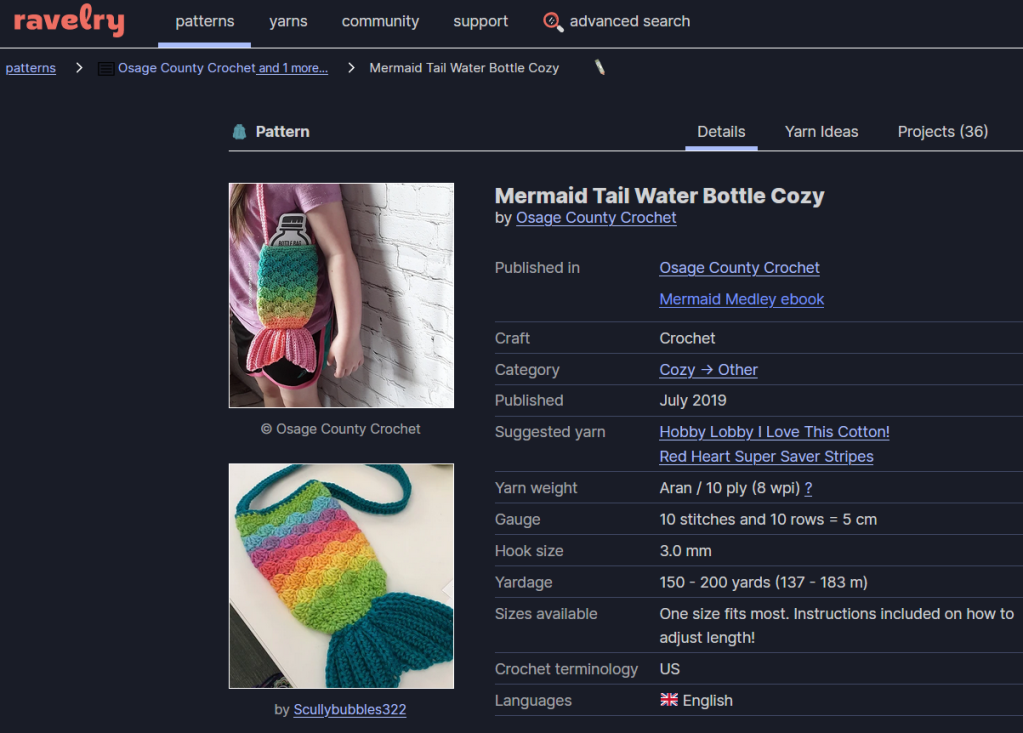The height and width of the screenshot is (733, 1023).
Task: Open the support menu
Action: pos(480,21)
